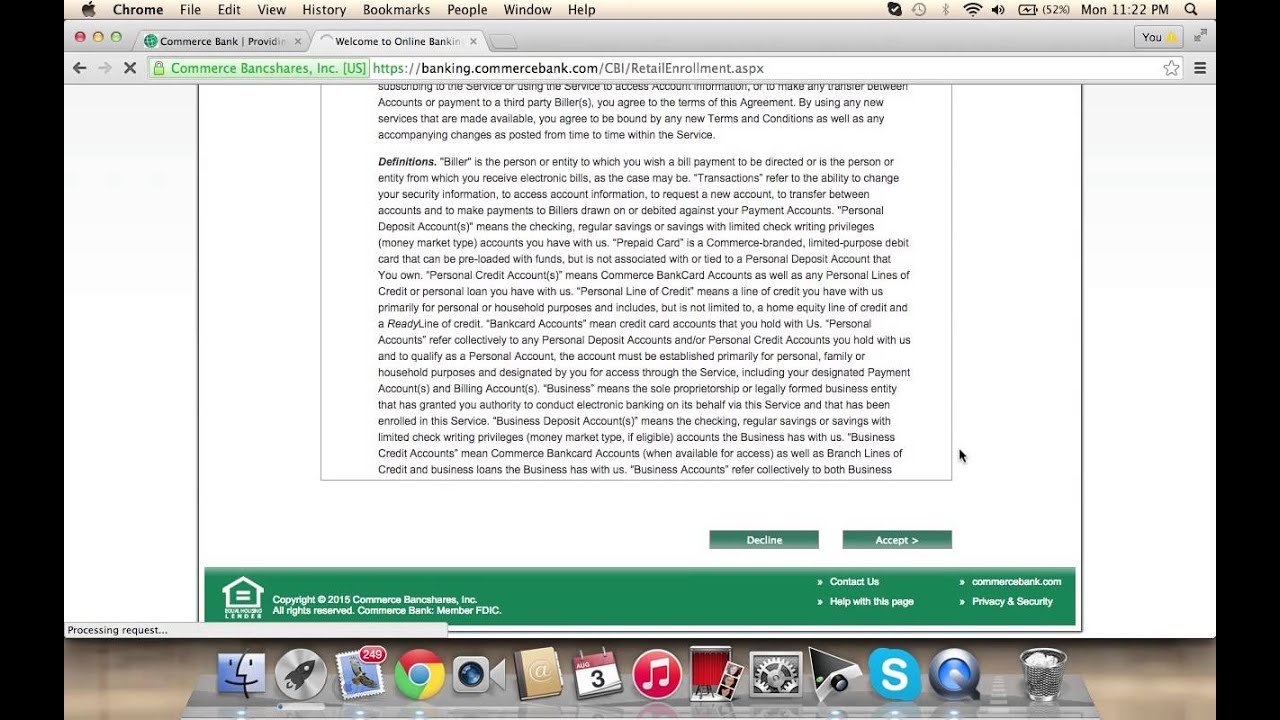Open the Help menu

[581, 9]
